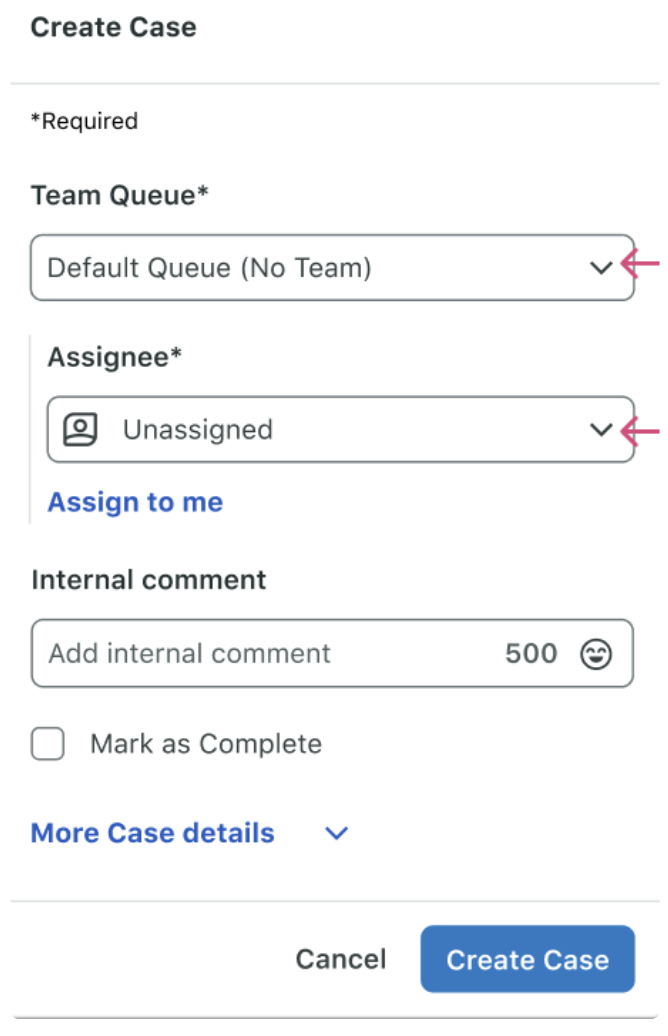Screen dimensions: 668x1036
Task: Click the Assignee dropdown chevron arrow
Action: [600, 430]
